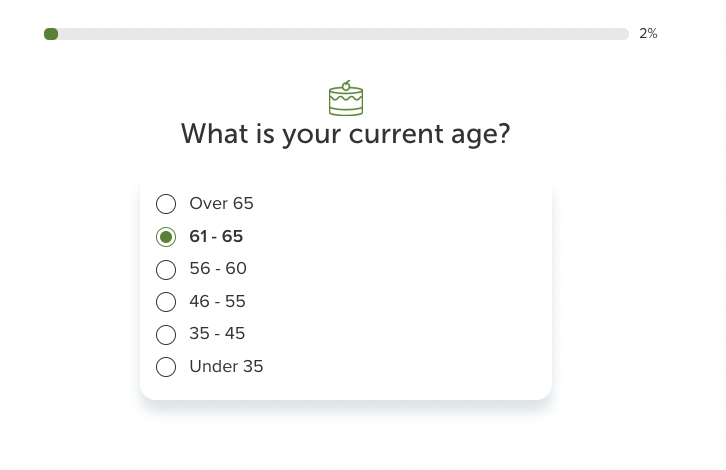Select the 46 - 55 radio circle
The image size is (726, 470).
click(166, 302)
